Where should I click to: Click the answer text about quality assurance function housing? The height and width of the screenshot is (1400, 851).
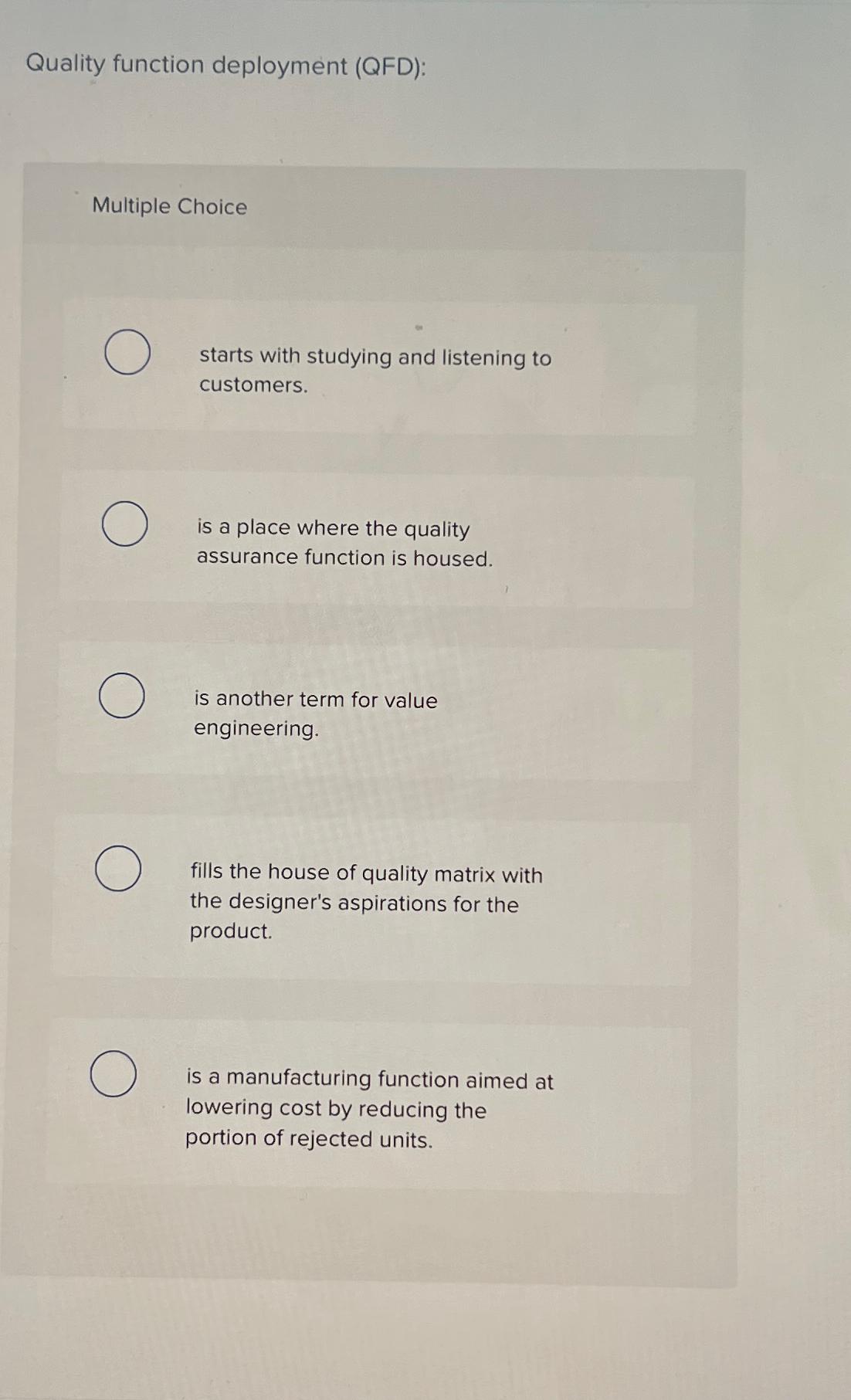(x=345, y=543)
